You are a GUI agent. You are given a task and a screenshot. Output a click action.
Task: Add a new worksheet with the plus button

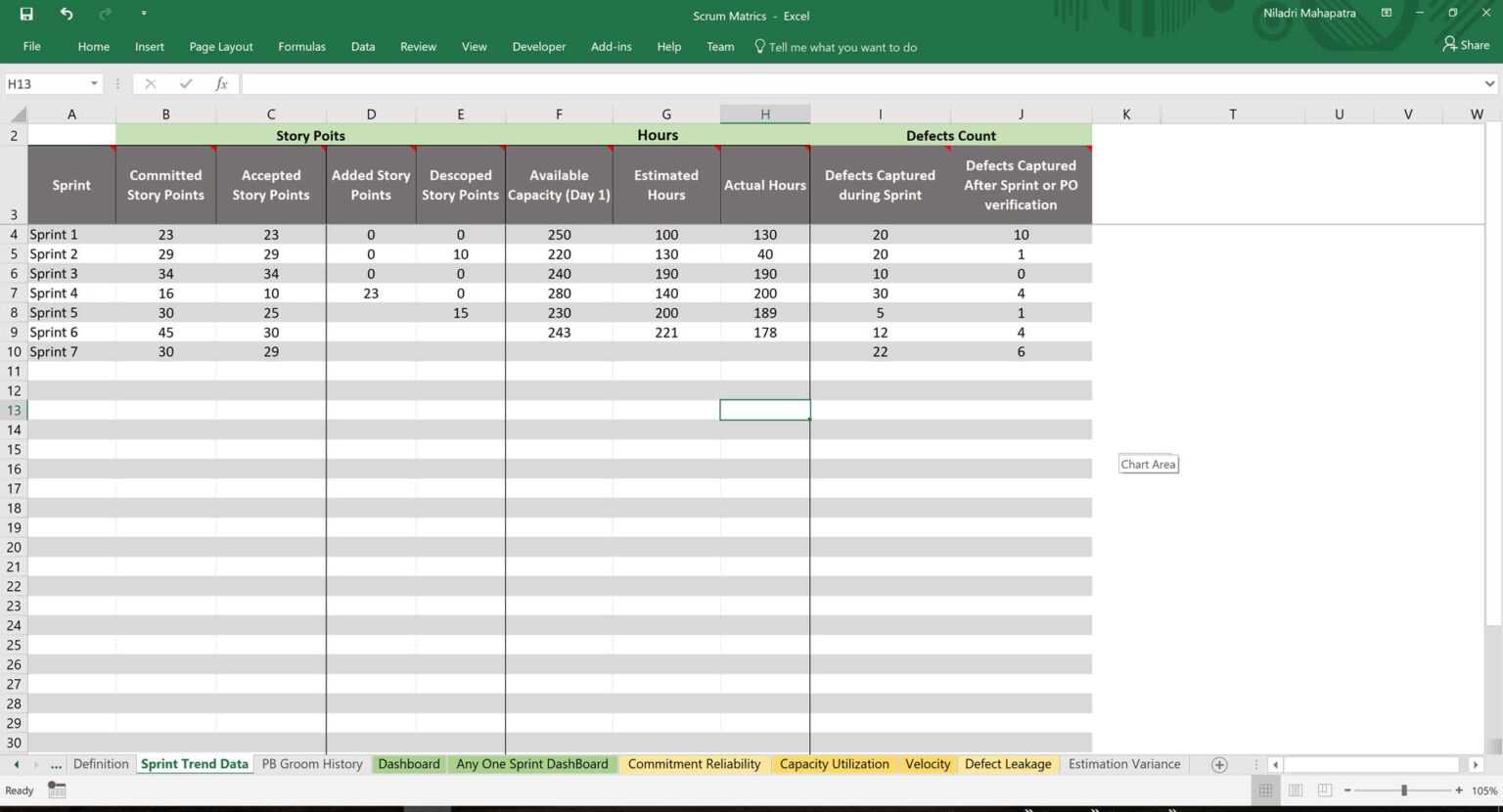(1219, 764)
